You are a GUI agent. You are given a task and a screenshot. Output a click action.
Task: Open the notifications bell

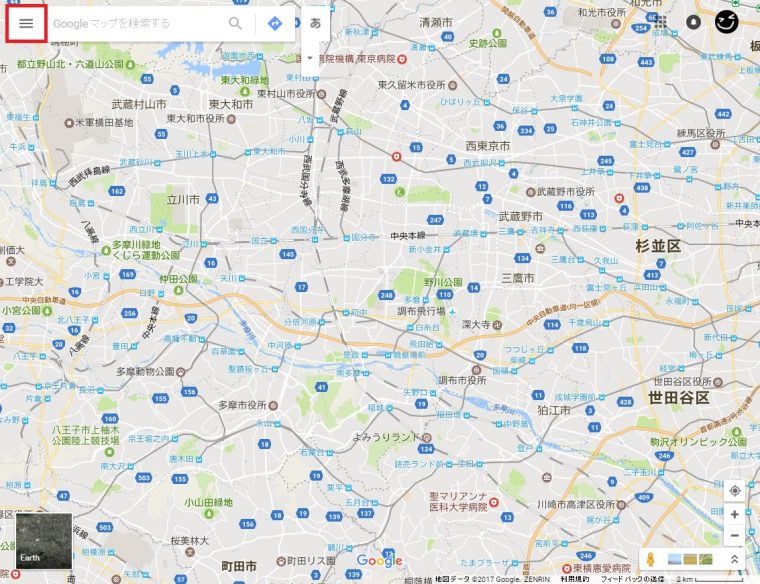pyautogui.click(x=694, y=22)
